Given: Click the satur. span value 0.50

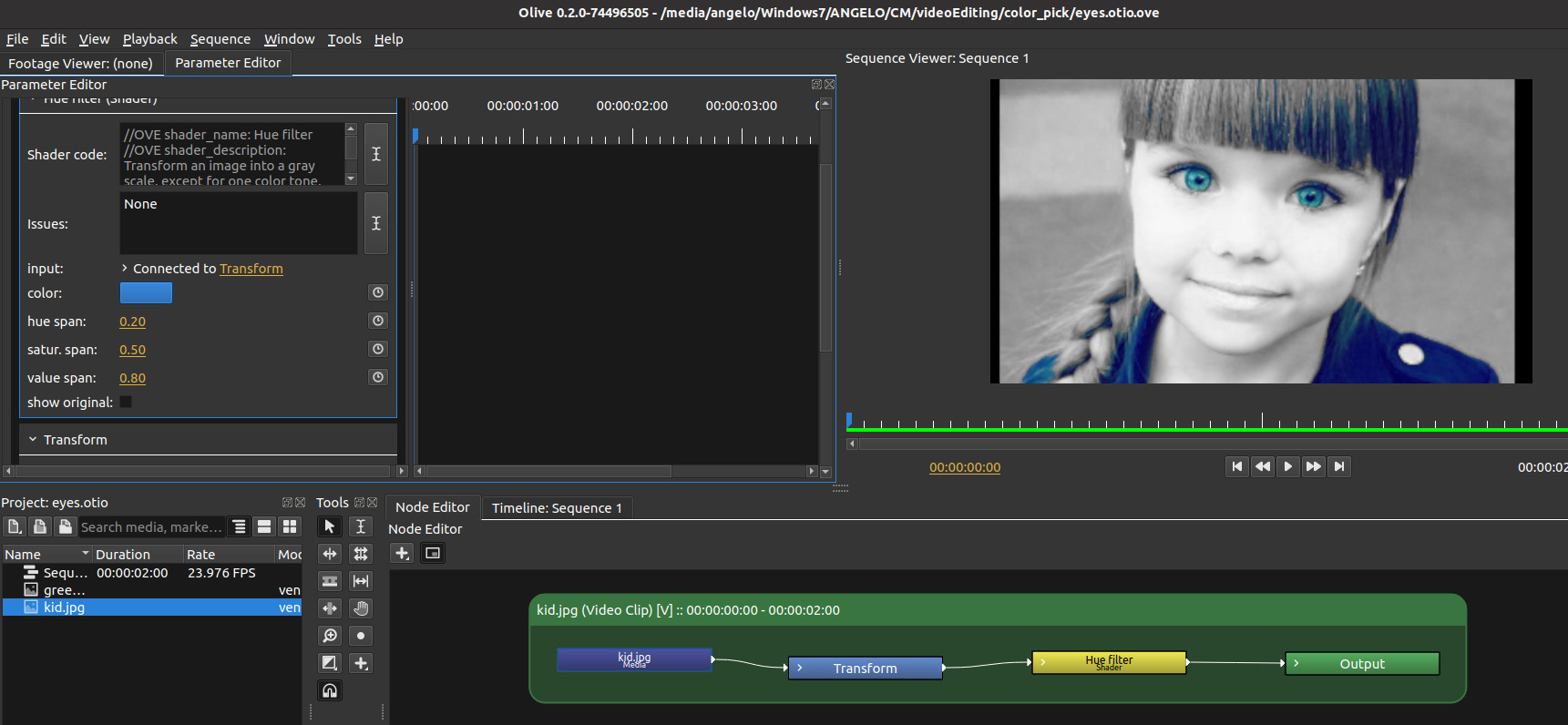Looking at the screenshot, I should point(132,350).
